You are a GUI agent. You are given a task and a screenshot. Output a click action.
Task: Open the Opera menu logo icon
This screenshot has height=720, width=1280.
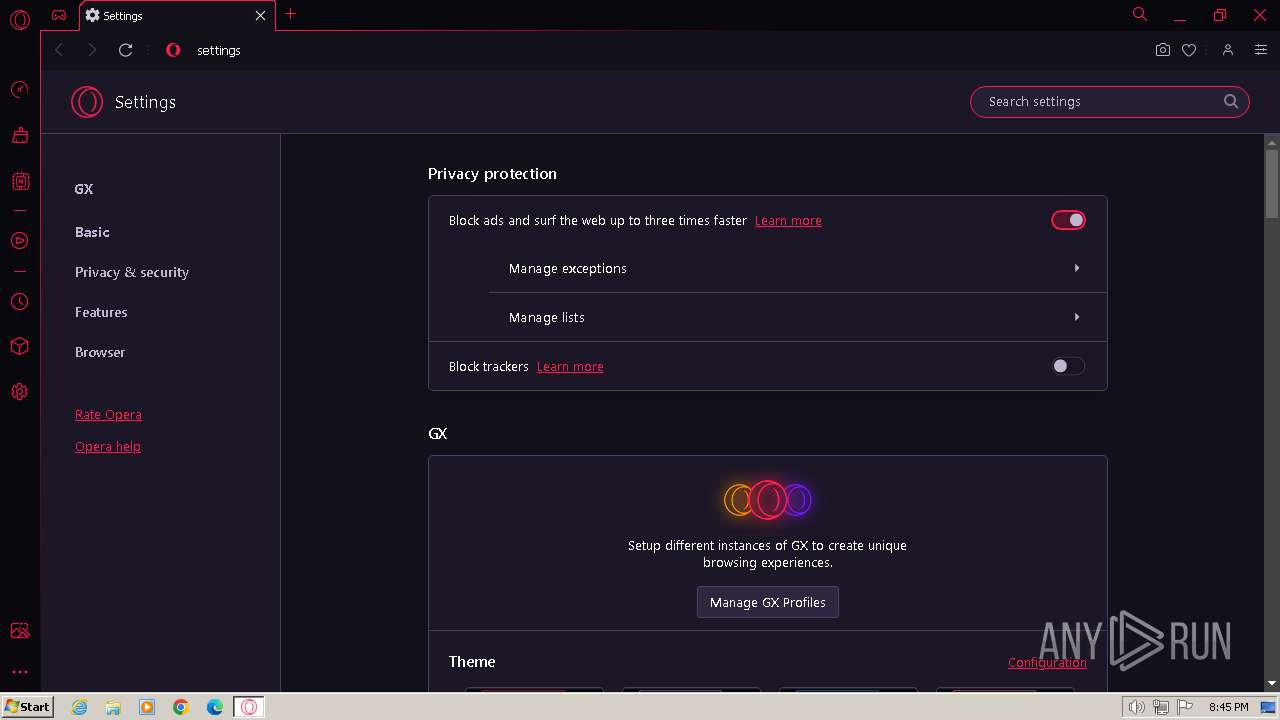tap(19, 19)
